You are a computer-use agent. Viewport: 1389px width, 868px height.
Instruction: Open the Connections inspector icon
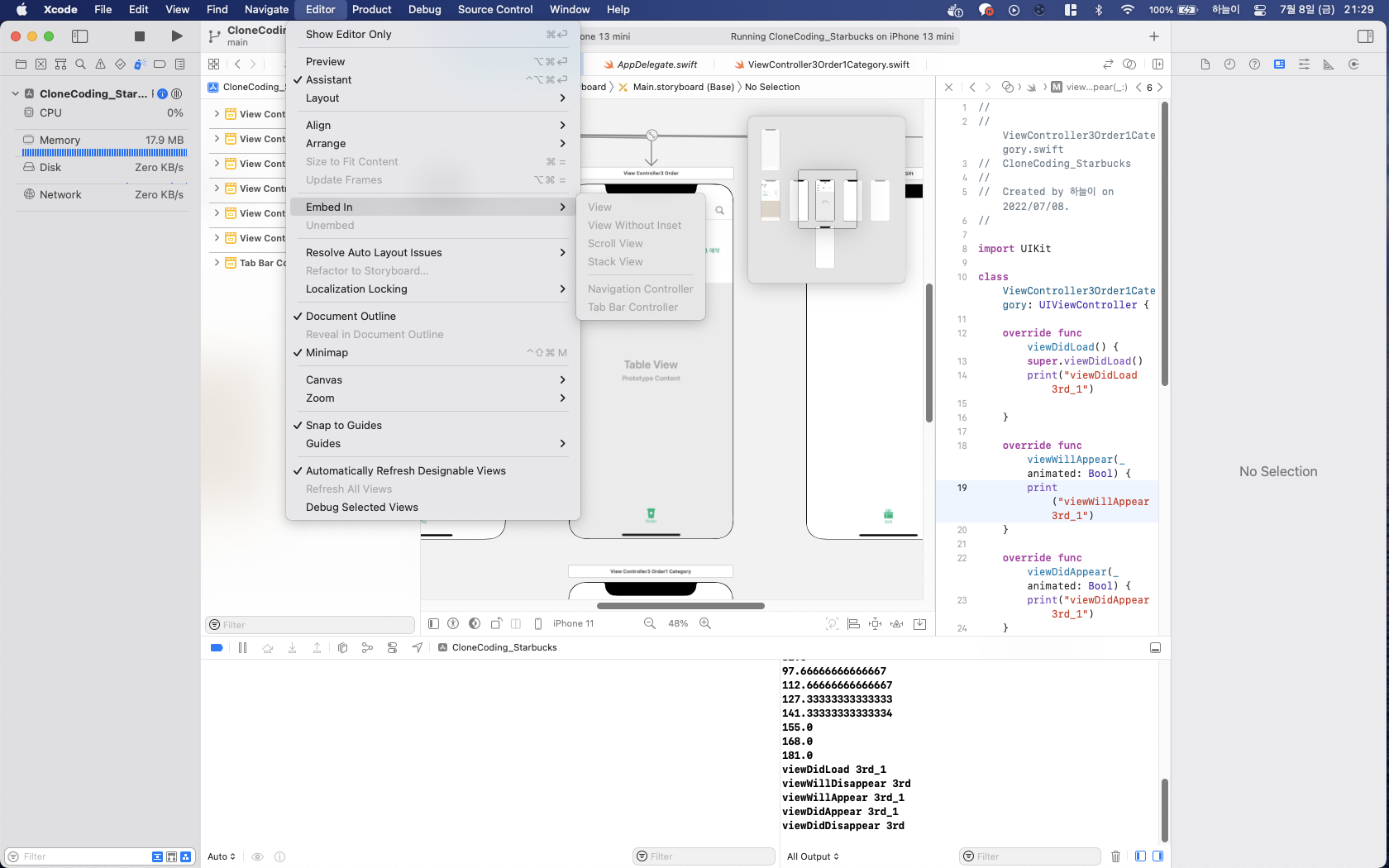(1353, 64)
